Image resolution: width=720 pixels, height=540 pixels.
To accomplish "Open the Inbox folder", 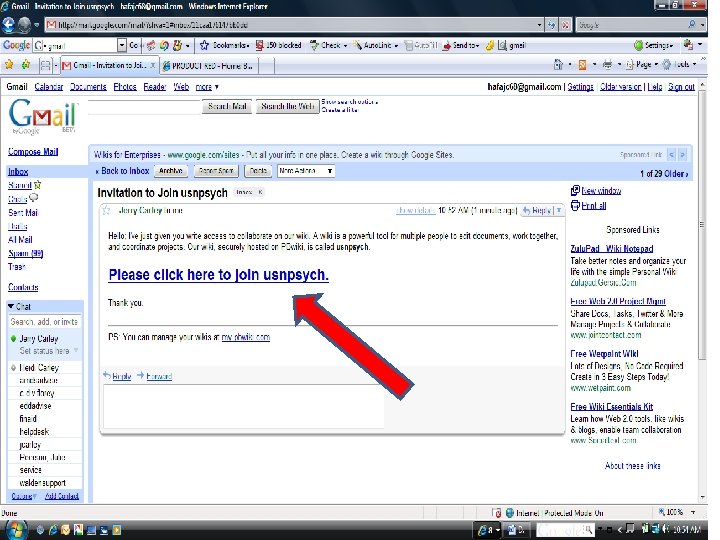I will [x=18, y=172].
